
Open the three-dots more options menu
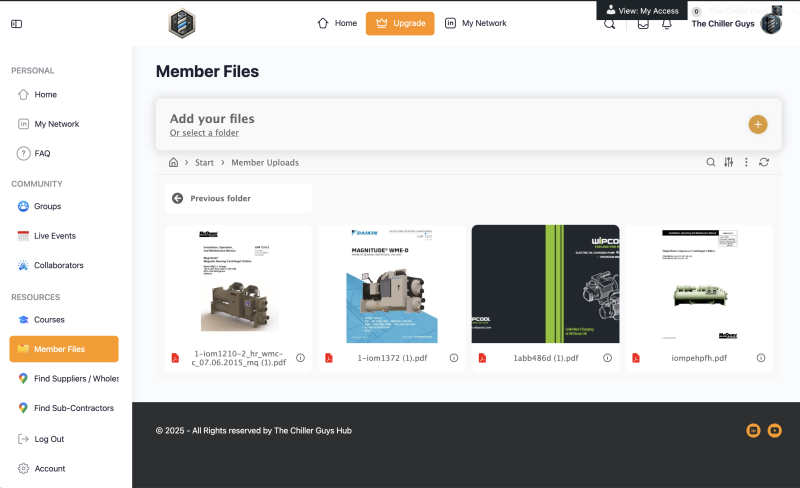(x=746, y=162)
